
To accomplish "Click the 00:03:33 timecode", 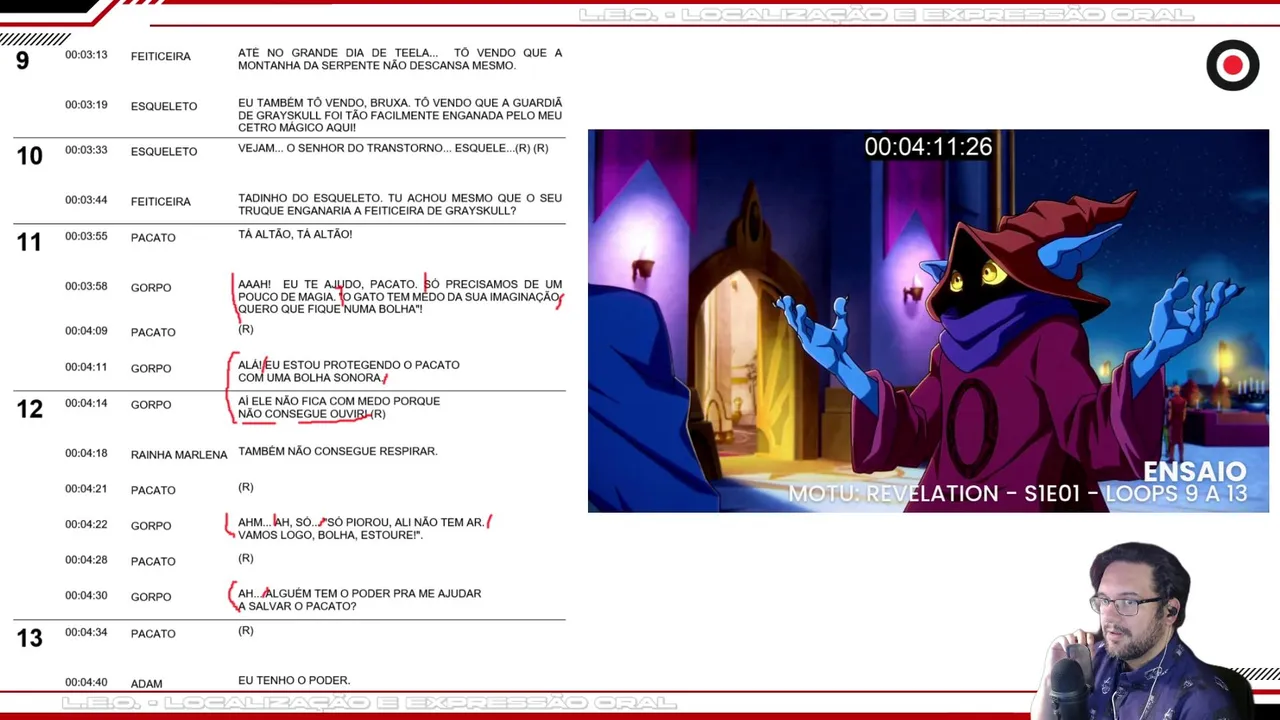I will [x=86, y=150].
